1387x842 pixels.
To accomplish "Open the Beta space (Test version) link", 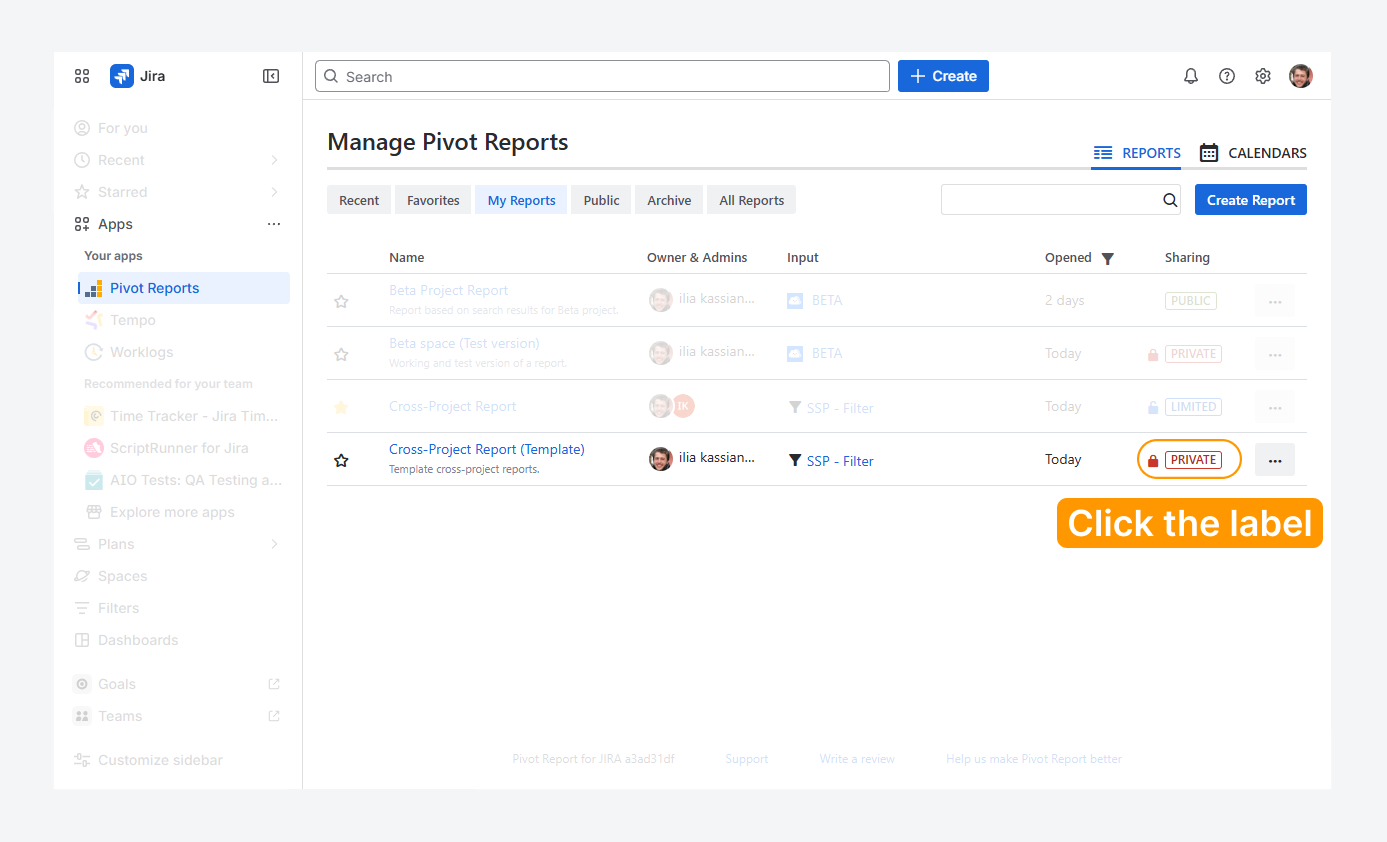I will pos(464,343).
